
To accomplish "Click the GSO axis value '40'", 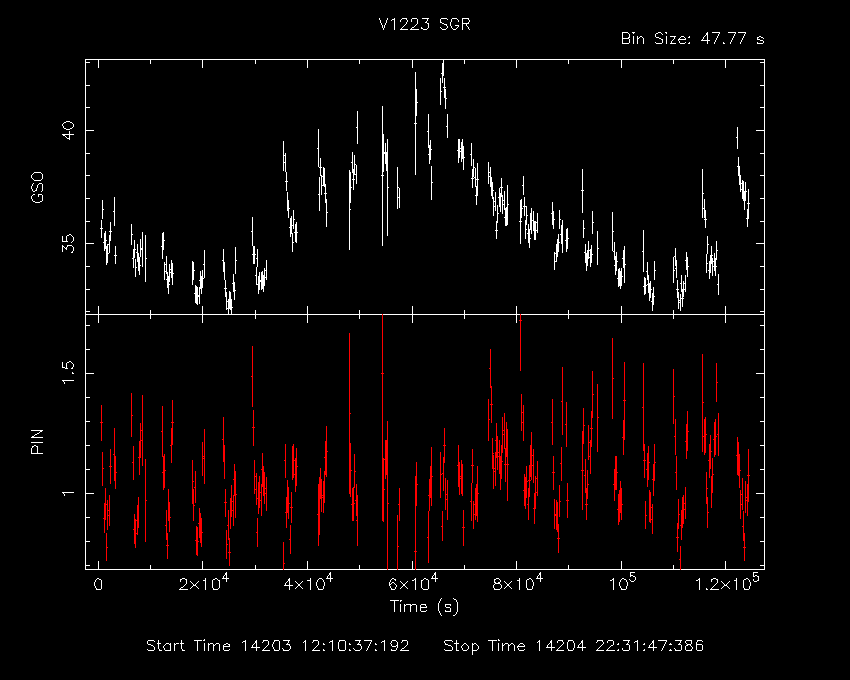I will coord(68,130).
